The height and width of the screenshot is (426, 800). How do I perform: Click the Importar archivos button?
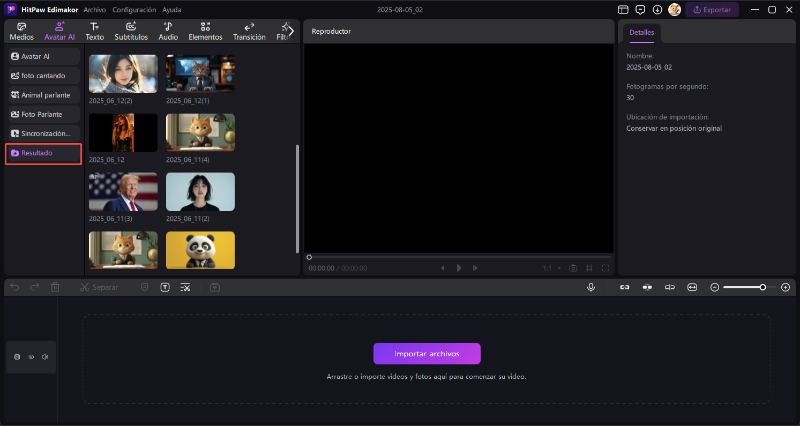(x=427, y=354)
